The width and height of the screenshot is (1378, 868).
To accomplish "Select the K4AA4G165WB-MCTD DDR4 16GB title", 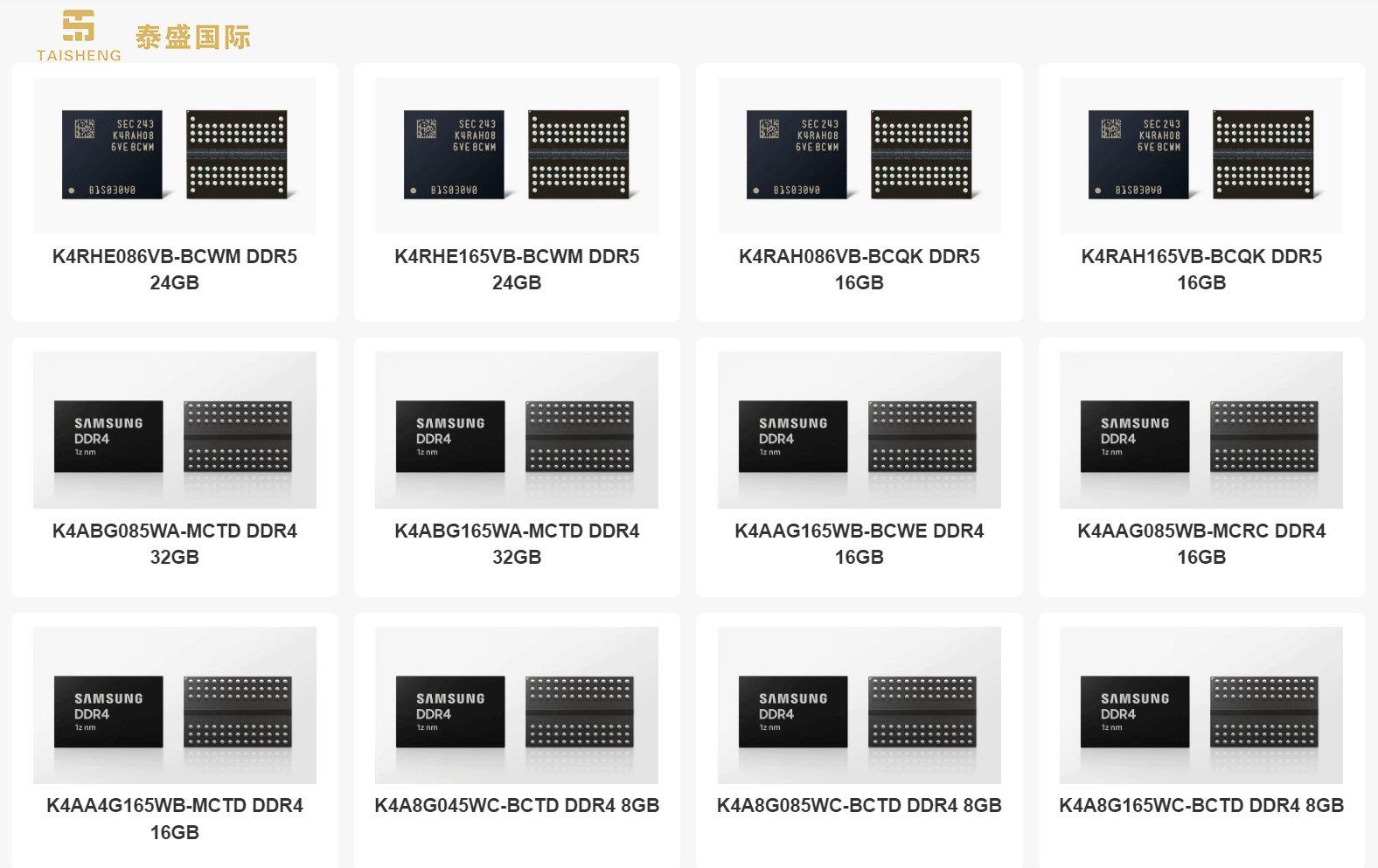I will [175, 819].
